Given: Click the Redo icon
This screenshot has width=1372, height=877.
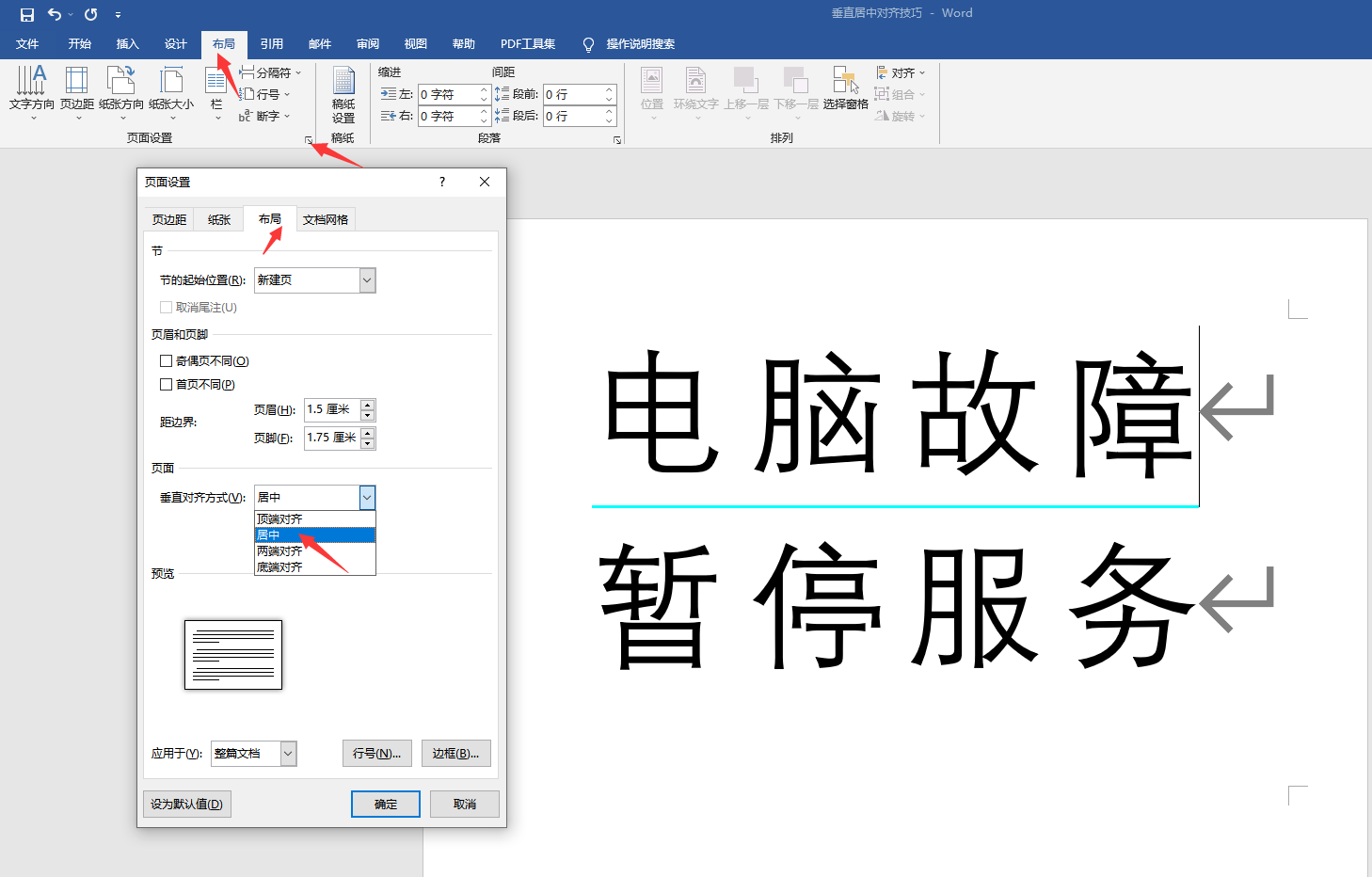Looking at the screenshot, I should pyautogui.click(x=91, y=14).
